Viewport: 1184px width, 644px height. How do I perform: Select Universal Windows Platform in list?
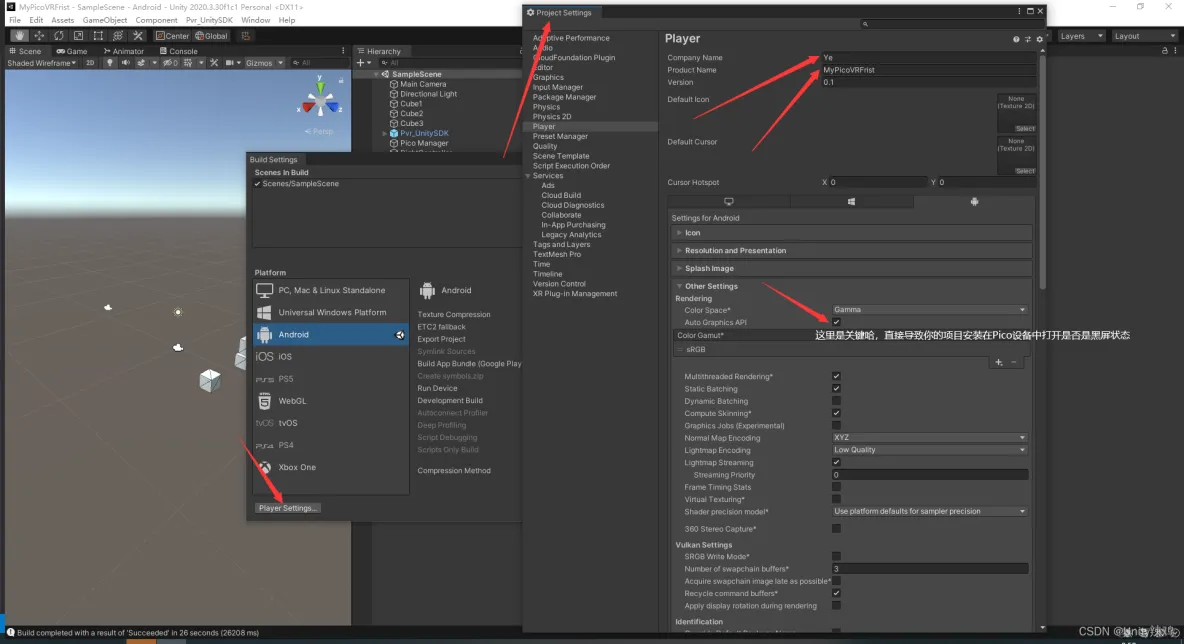331,313
